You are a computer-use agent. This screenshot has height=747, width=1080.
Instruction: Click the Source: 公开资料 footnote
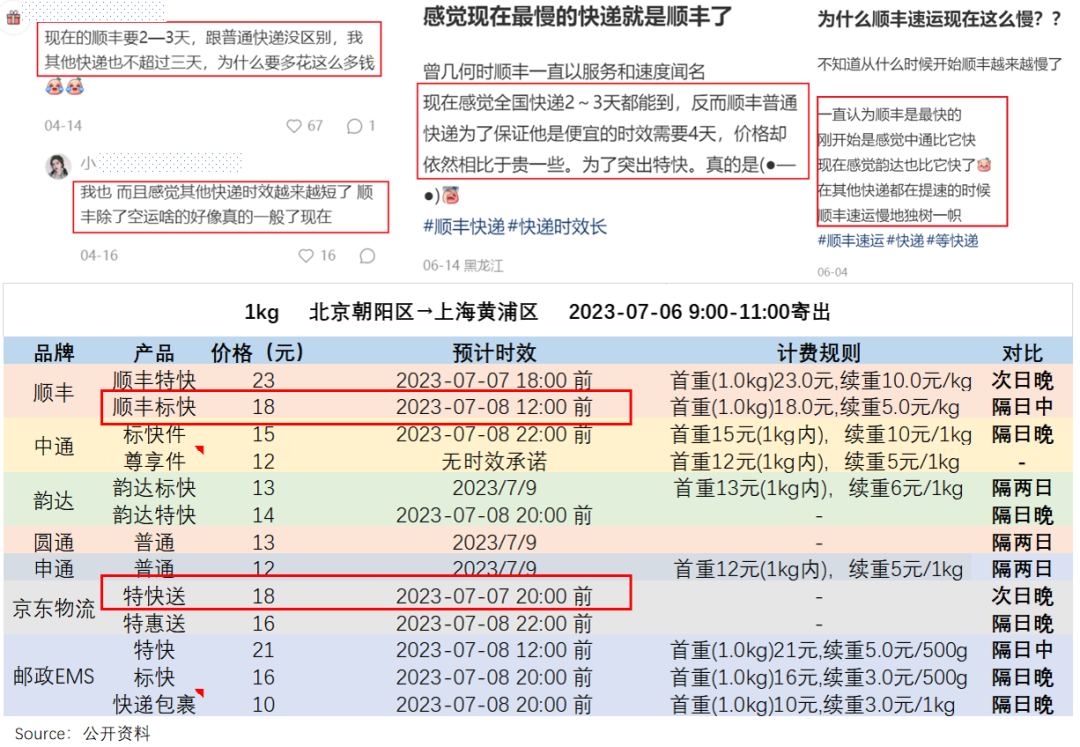(83, 734)
